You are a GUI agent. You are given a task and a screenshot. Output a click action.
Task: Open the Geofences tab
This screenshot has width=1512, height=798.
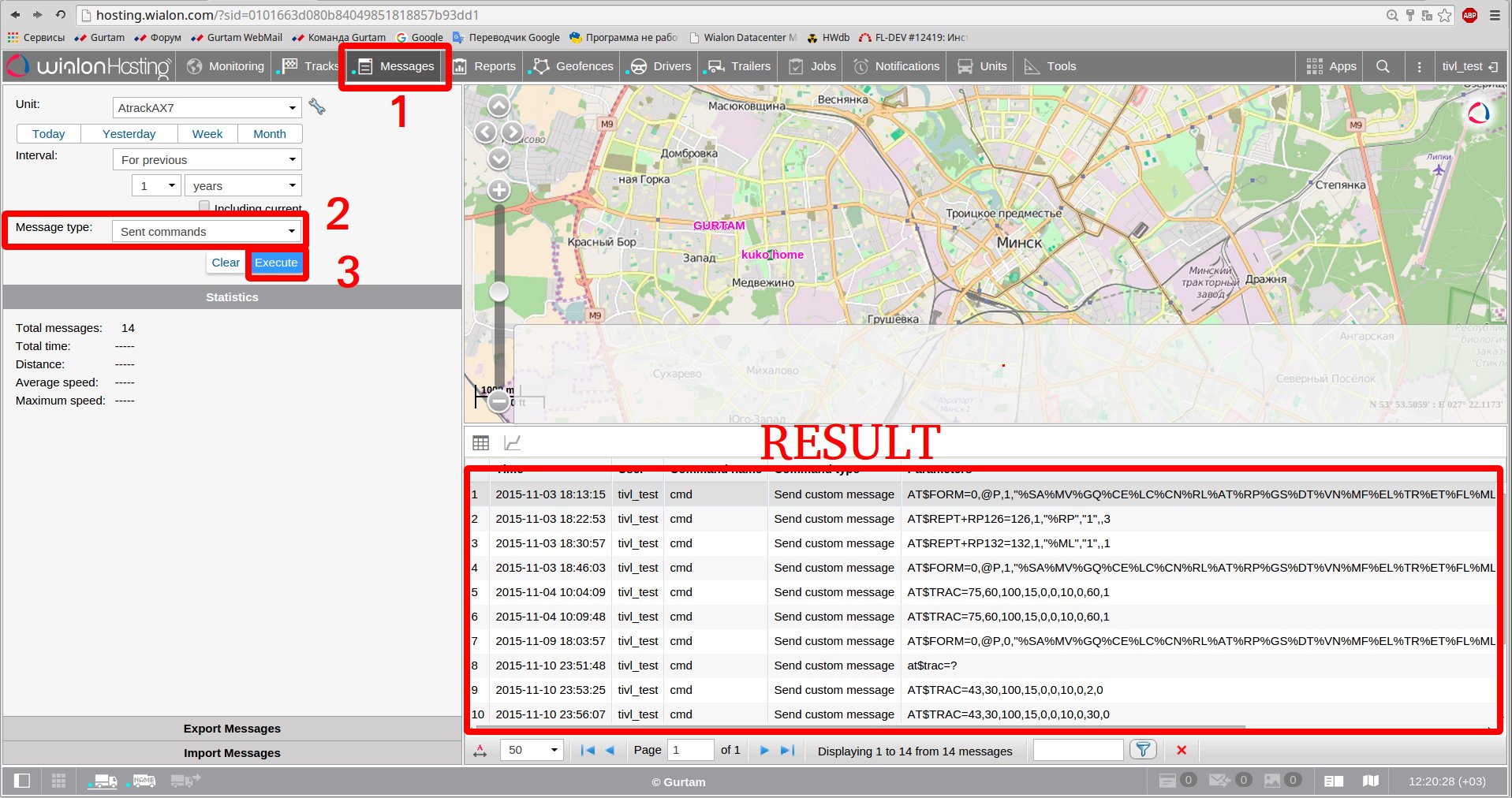click(x=573, y=66)
